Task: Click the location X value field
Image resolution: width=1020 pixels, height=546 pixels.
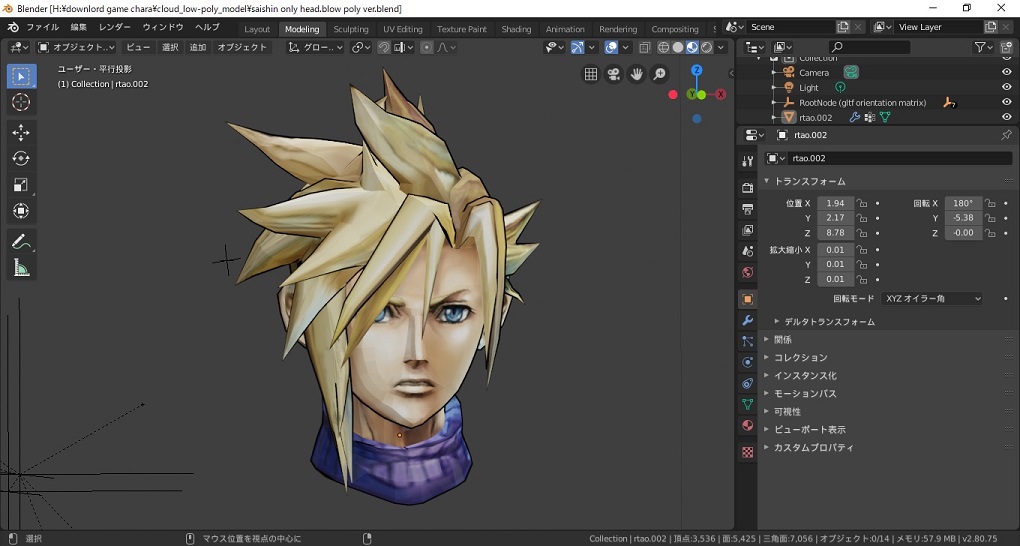Action: tap(835, 203)
